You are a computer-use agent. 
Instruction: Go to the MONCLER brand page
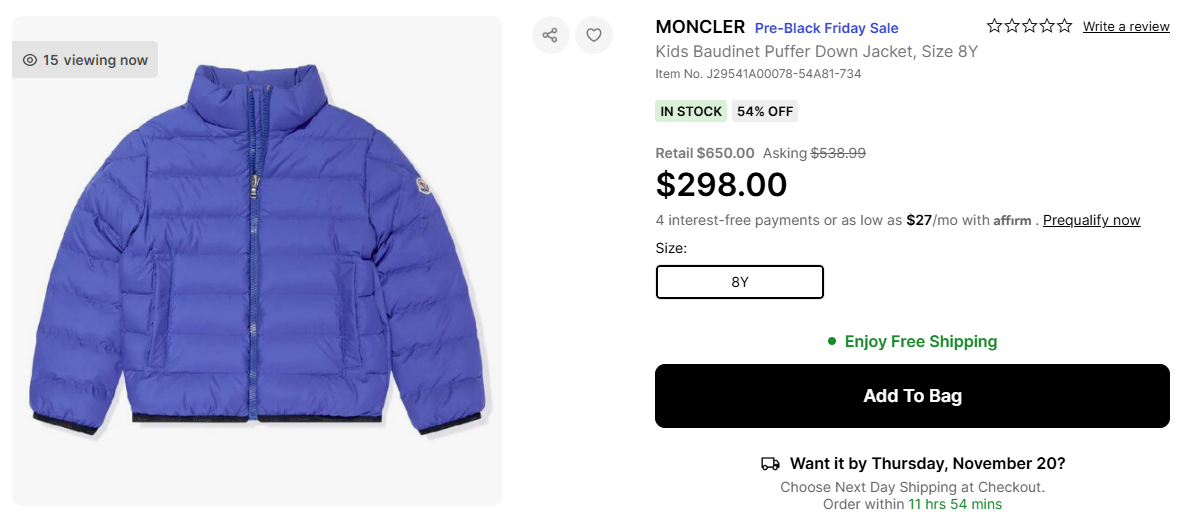point(700,27)
